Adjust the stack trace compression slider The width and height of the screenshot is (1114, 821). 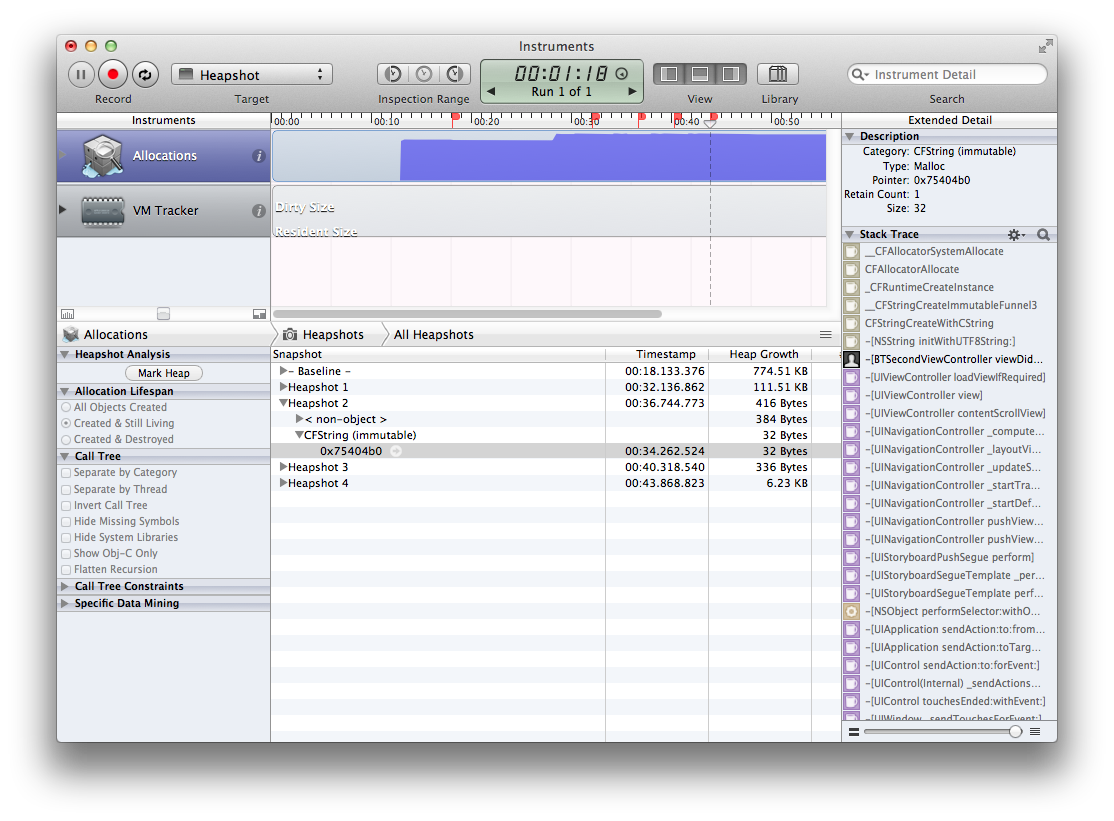click(1015, 732)
